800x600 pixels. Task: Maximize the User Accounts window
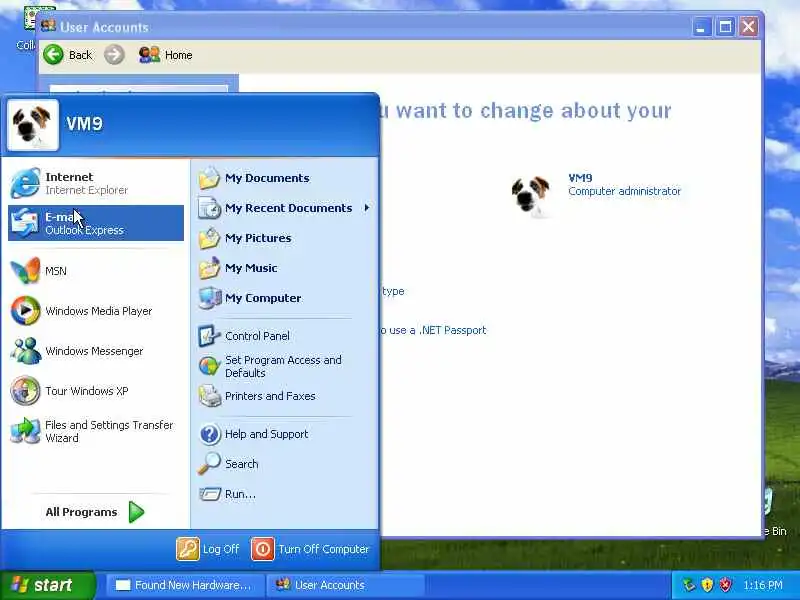click(725, 27)
